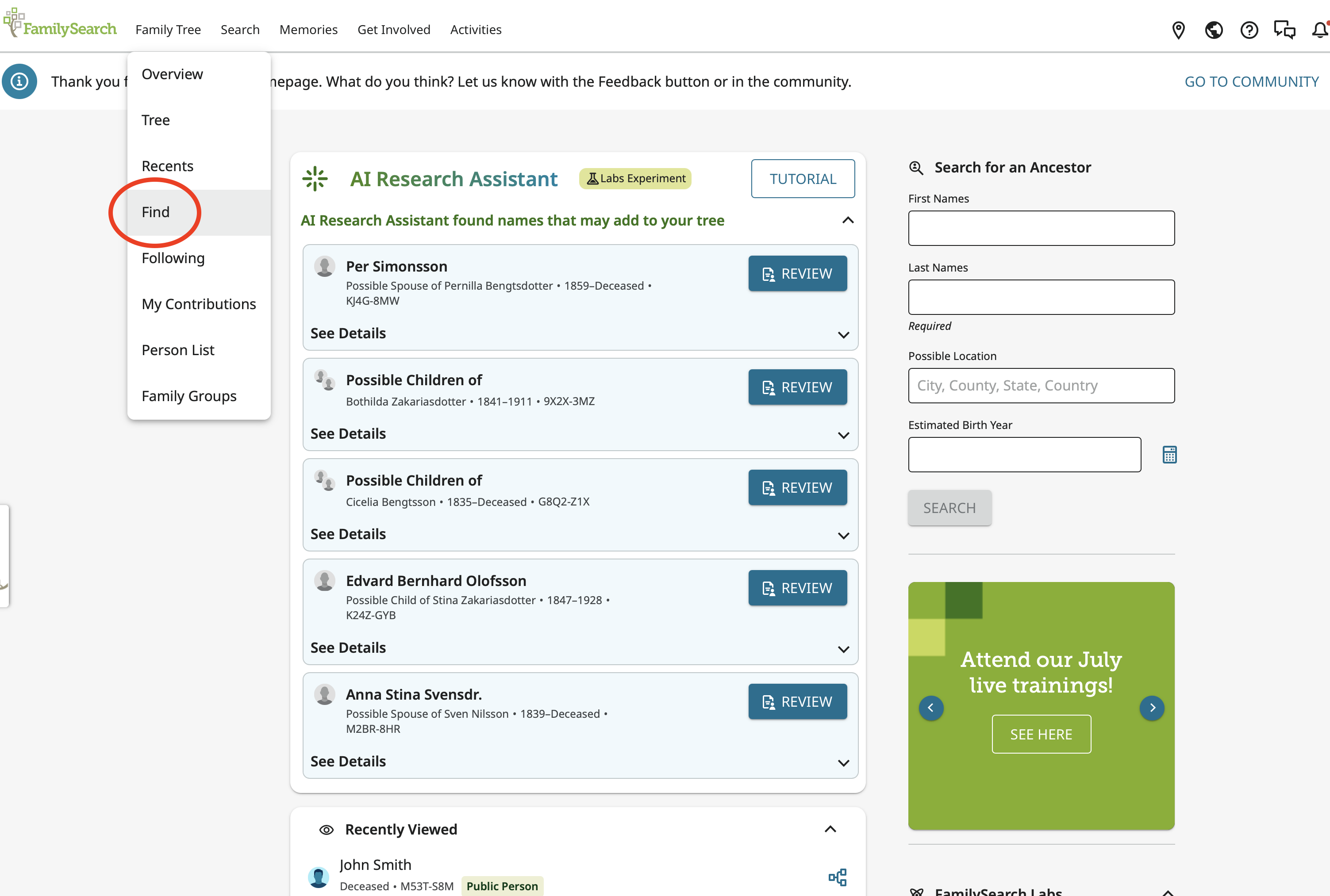1330x896 pixels.
Task: Expand See Details for Edvard Bernhard Olofsson
Action: tap(843, 650)
